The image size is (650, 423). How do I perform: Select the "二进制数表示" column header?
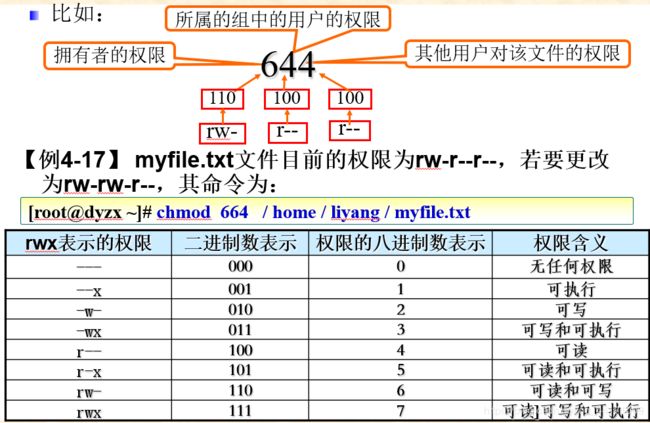[x=240, y=243]
